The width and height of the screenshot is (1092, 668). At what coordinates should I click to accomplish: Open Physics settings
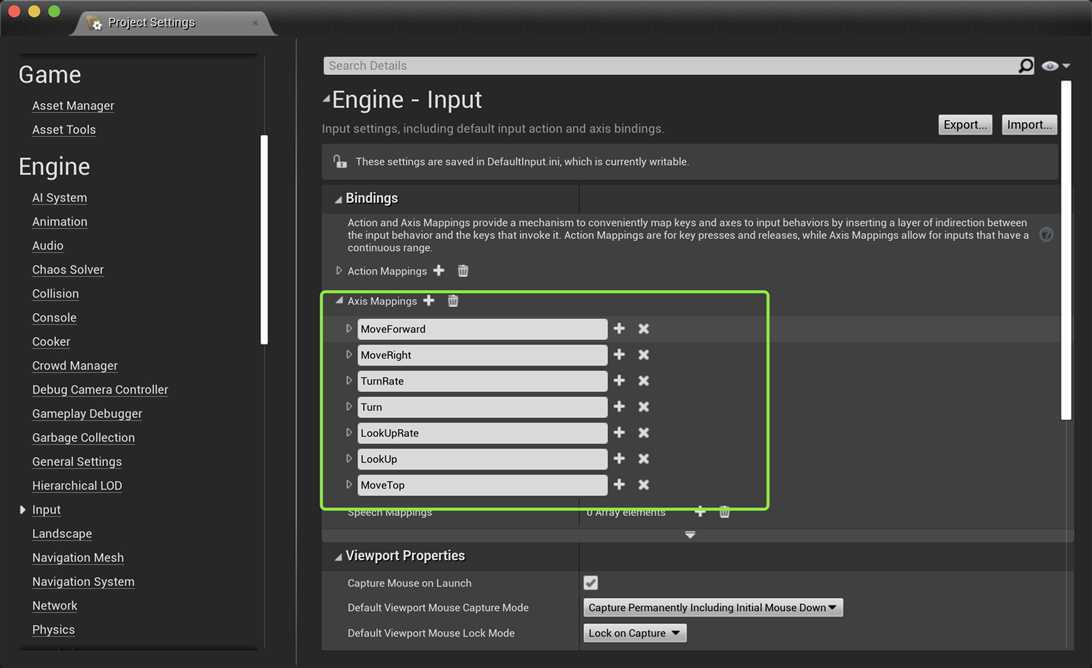[53, 630]
